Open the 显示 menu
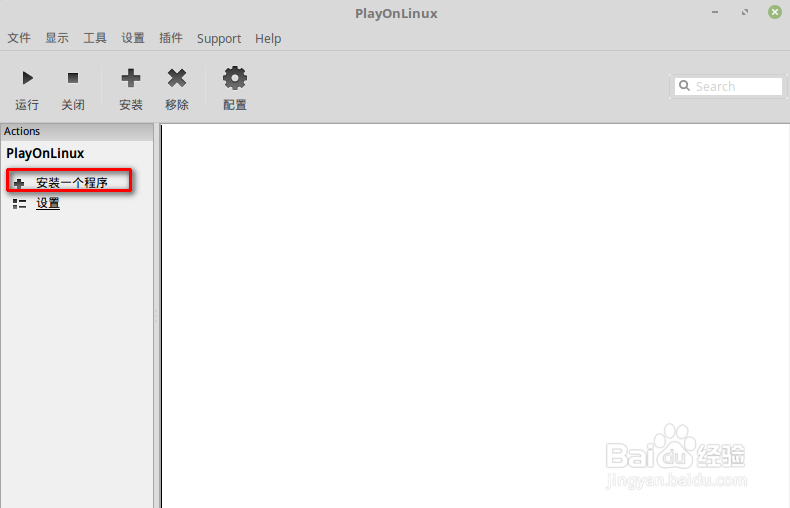 pos(57,38)
